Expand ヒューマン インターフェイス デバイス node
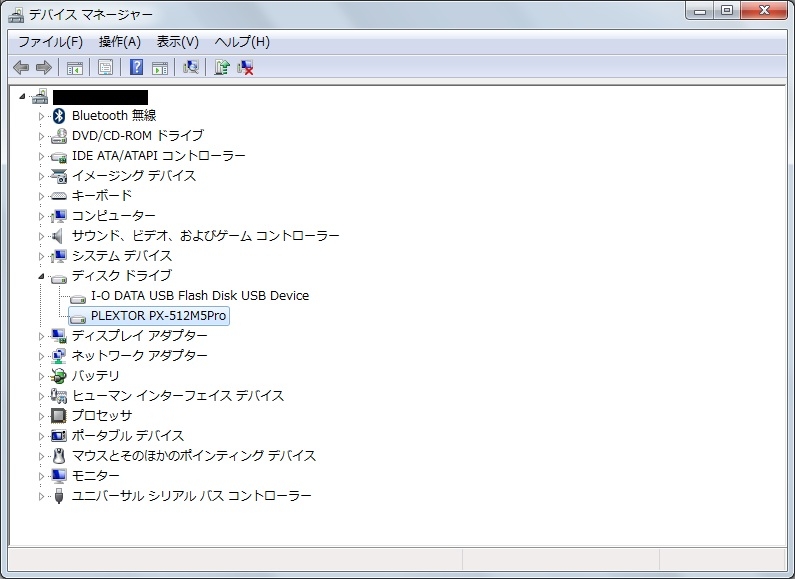 click(x=42, y=396)
